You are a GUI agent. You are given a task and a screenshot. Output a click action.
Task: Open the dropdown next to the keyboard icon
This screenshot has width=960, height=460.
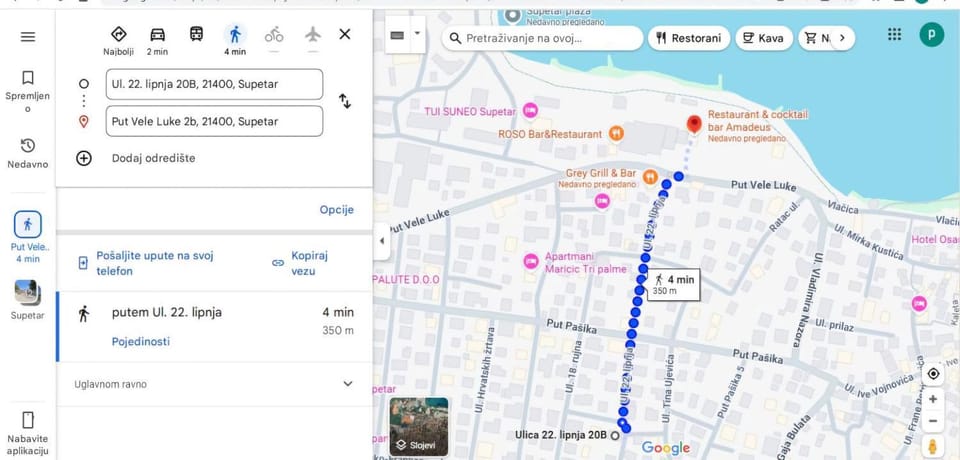point(417,34)
